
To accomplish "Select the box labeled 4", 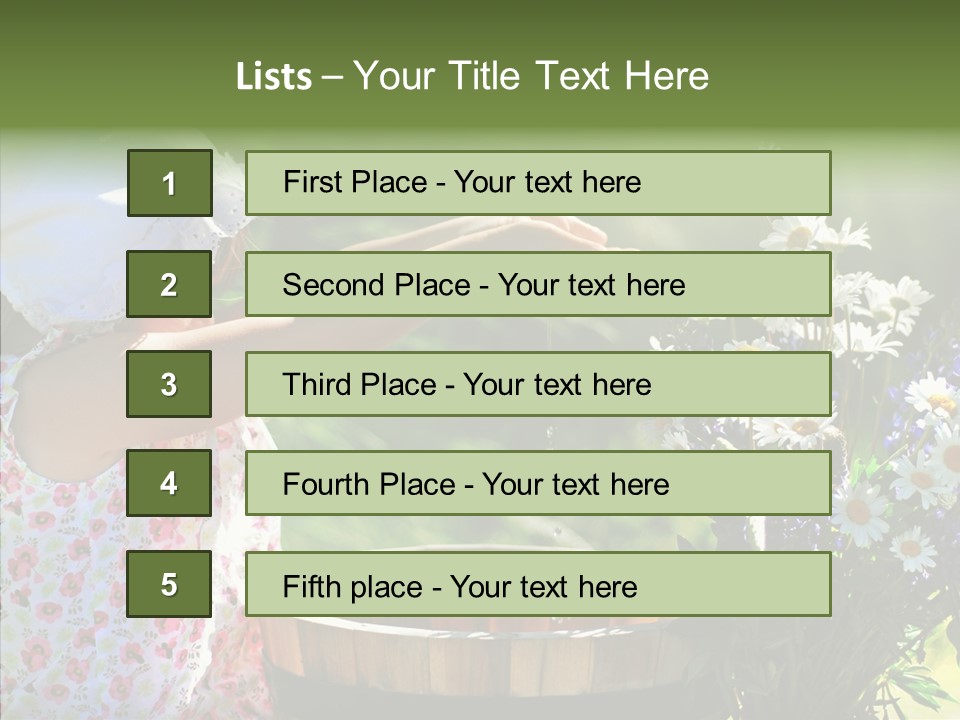I will (169, 483).
